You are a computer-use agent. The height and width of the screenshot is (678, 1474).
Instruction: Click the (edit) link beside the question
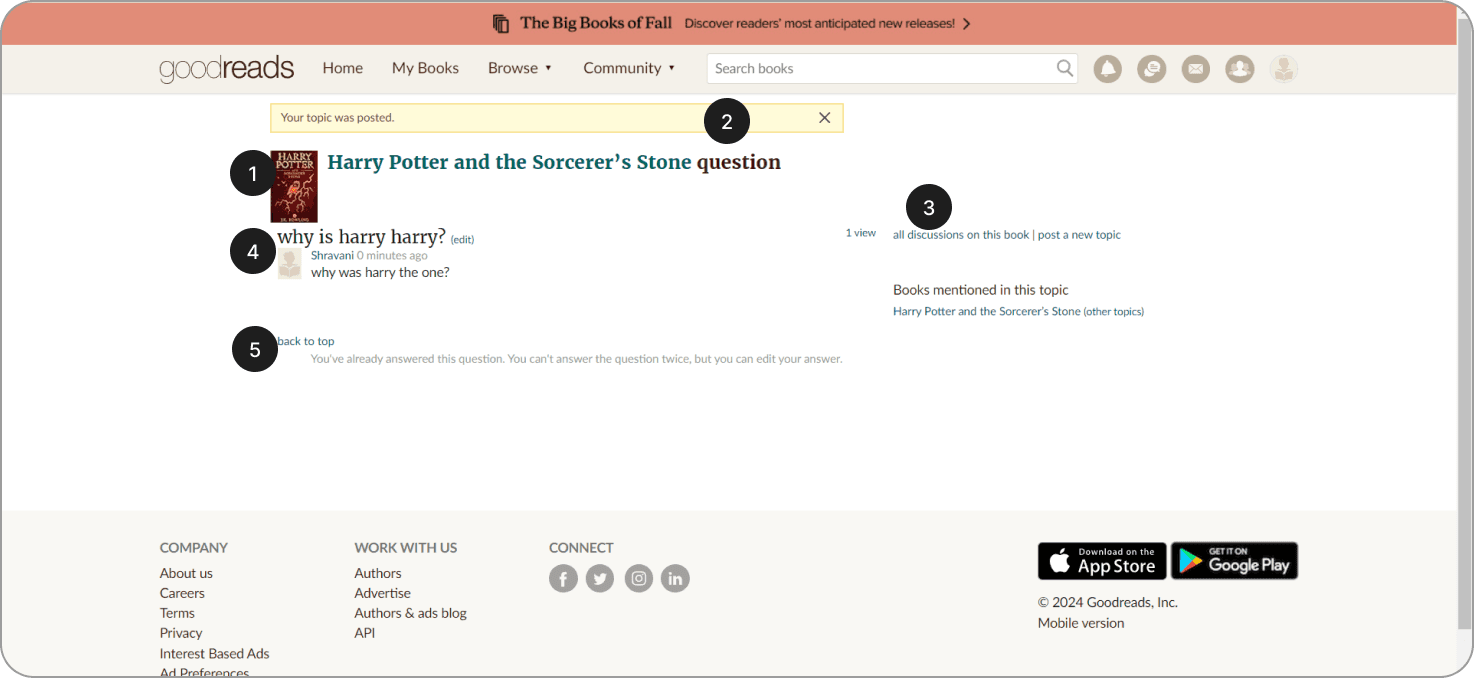pyautogui.click(x=462, y=240)
